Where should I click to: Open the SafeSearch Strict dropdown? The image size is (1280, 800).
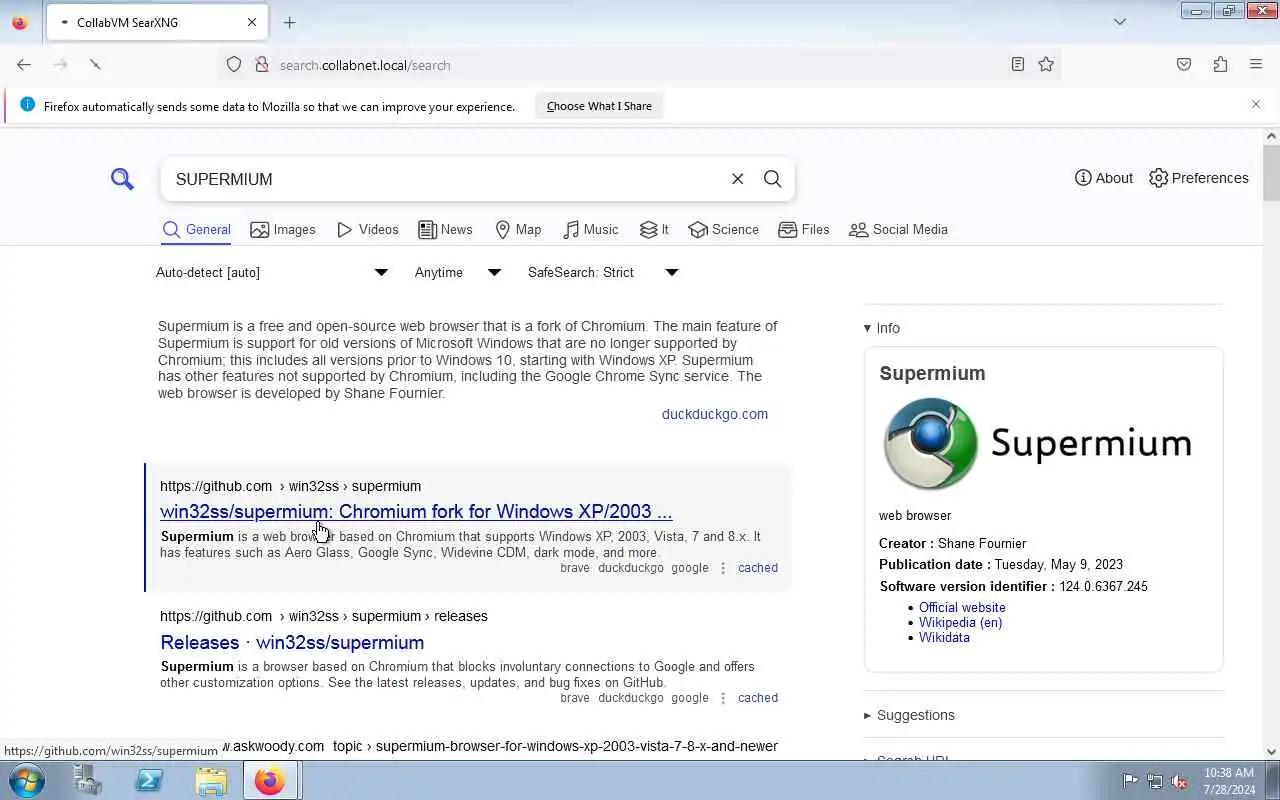[603, 272]
